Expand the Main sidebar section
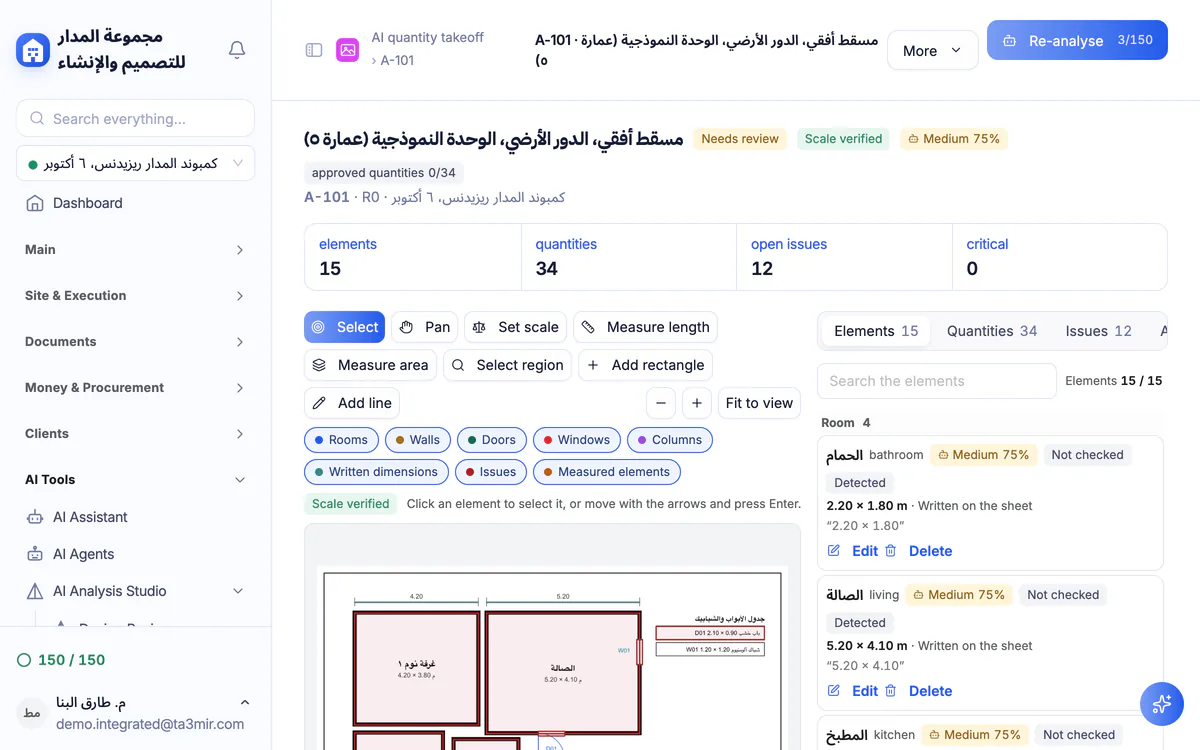Screen dimensions: 1200x750 click(x=135, y=250)
